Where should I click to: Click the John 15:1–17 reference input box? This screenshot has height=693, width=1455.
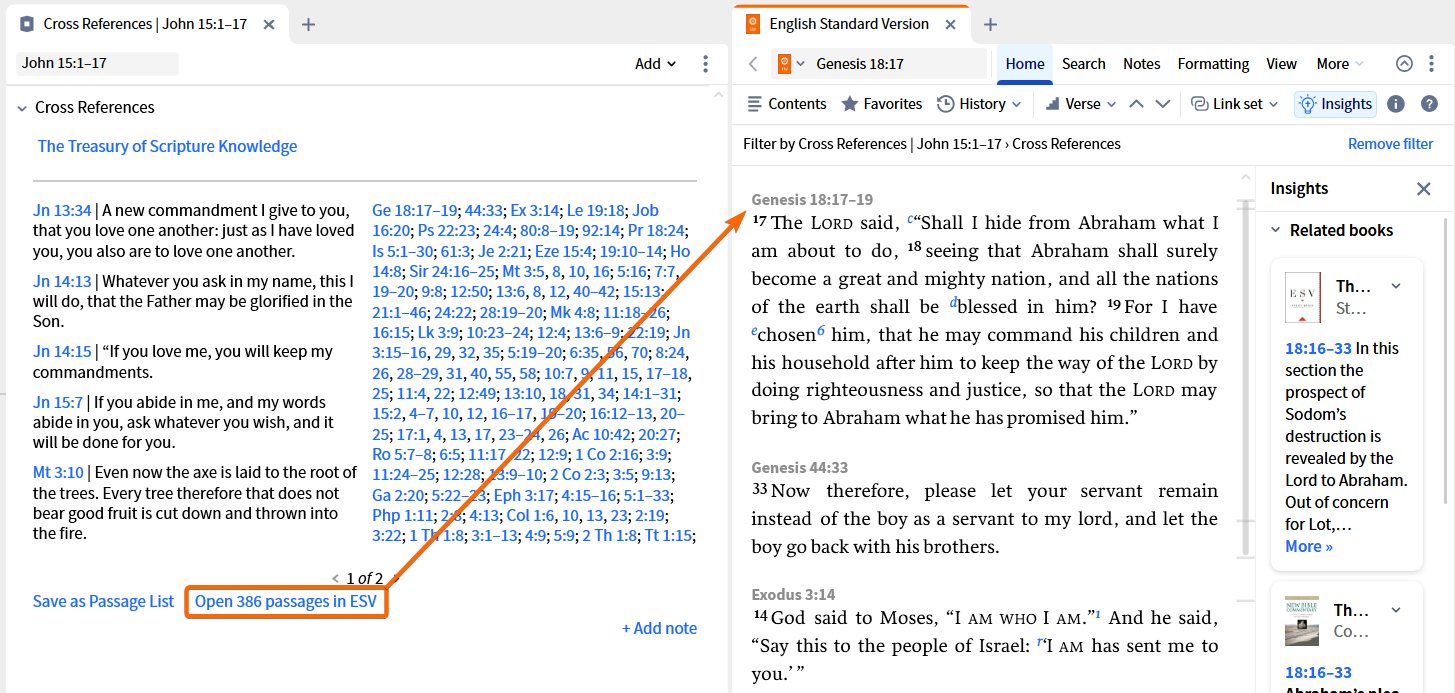(x=97, y=64)
